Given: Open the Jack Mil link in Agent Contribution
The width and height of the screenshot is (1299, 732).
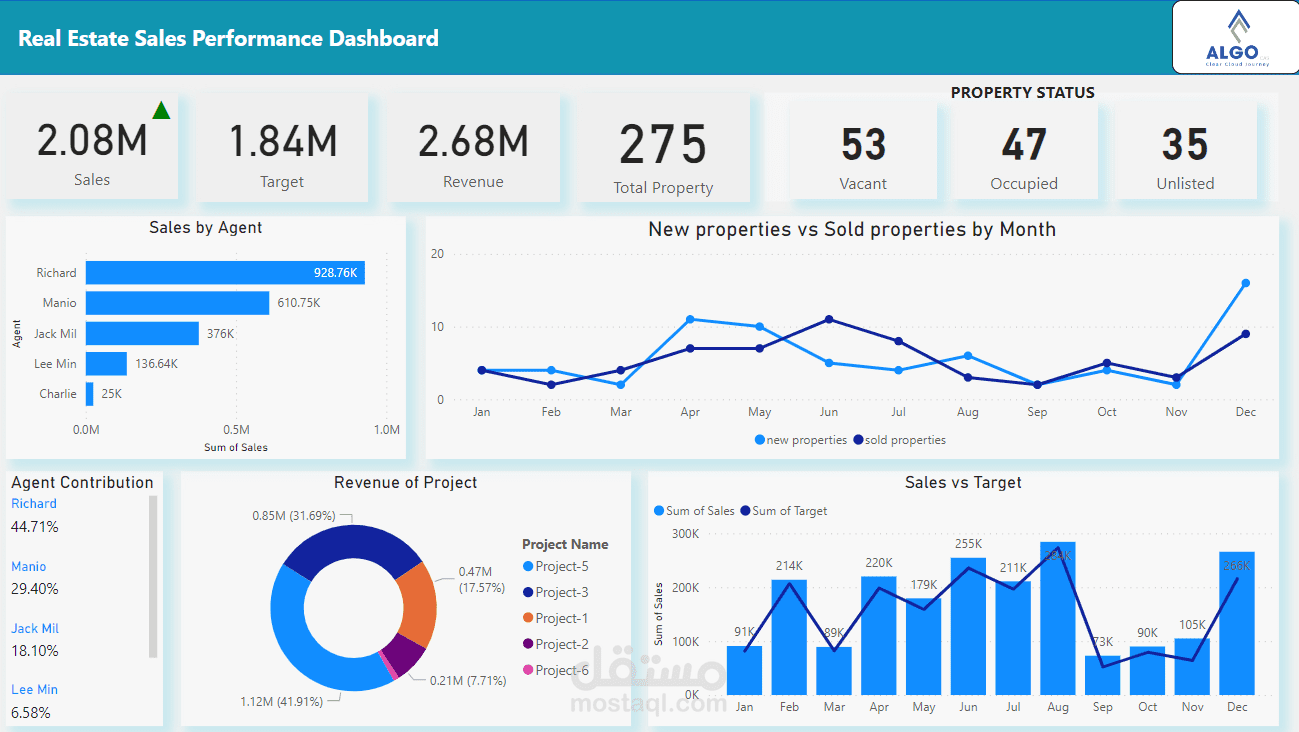Looking at the screenshot, I should tap(33, 628).
